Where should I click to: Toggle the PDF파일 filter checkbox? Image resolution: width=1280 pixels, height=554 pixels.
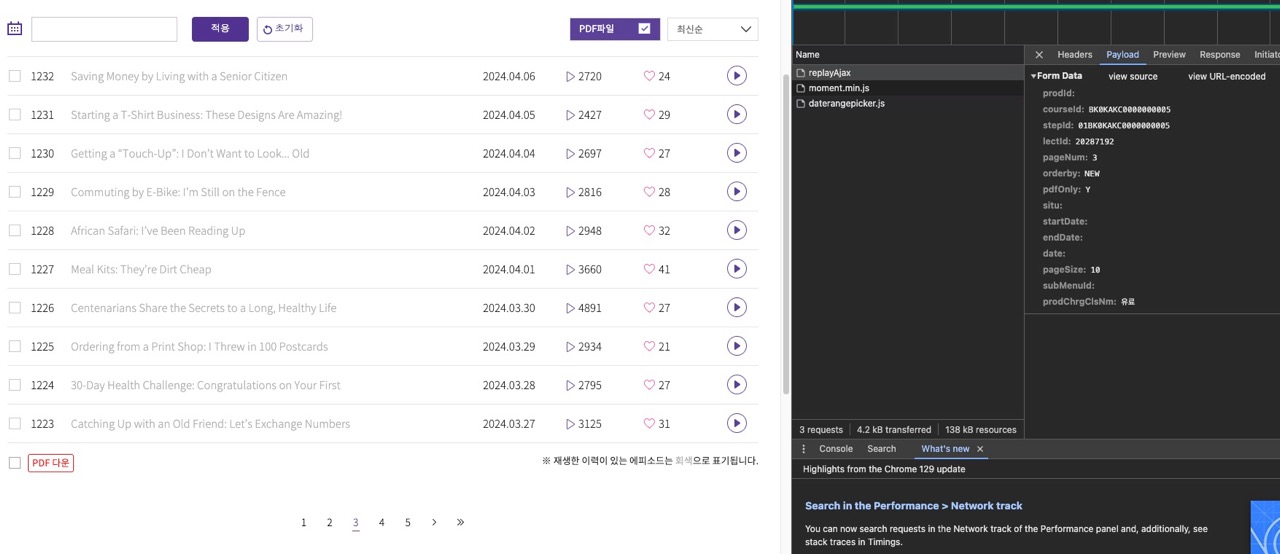644,29
